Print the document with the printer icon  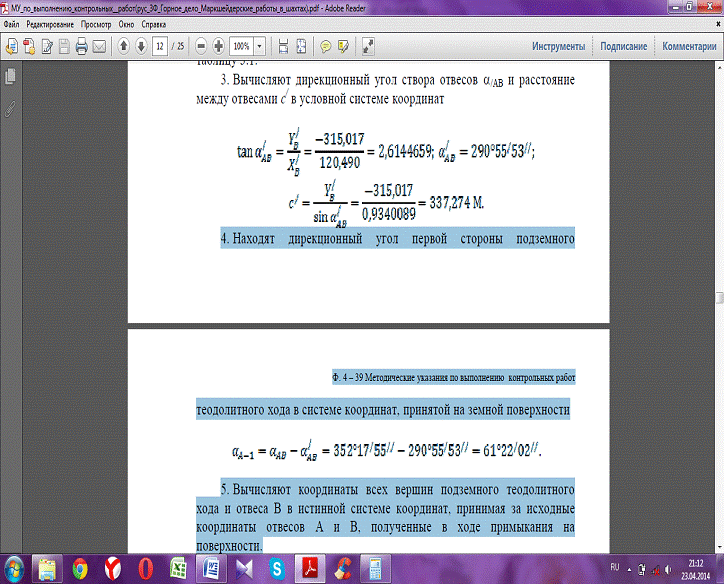click(x=82, y=46)
